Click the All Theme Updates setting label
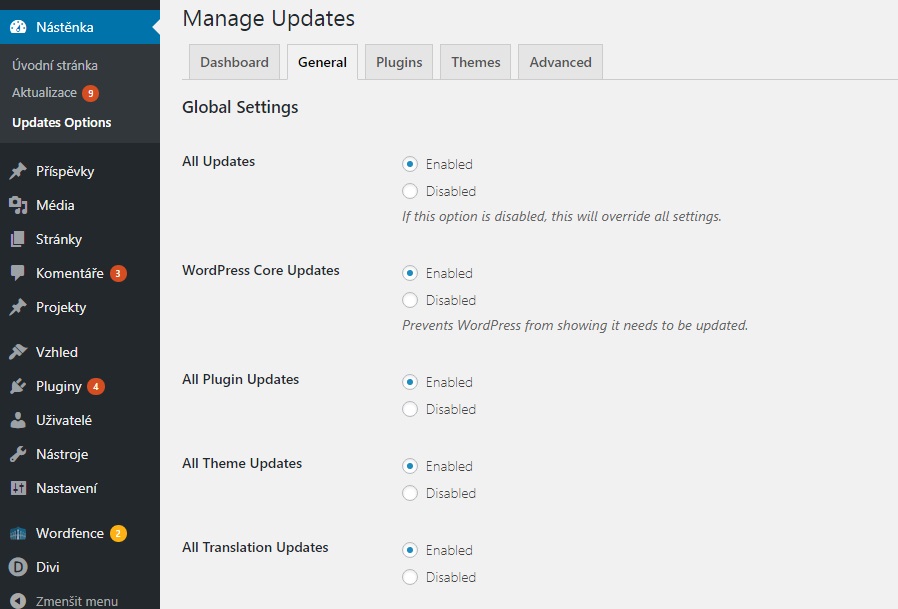The width and height of the screenshot is (898, 609). click(x=242, y=463)
